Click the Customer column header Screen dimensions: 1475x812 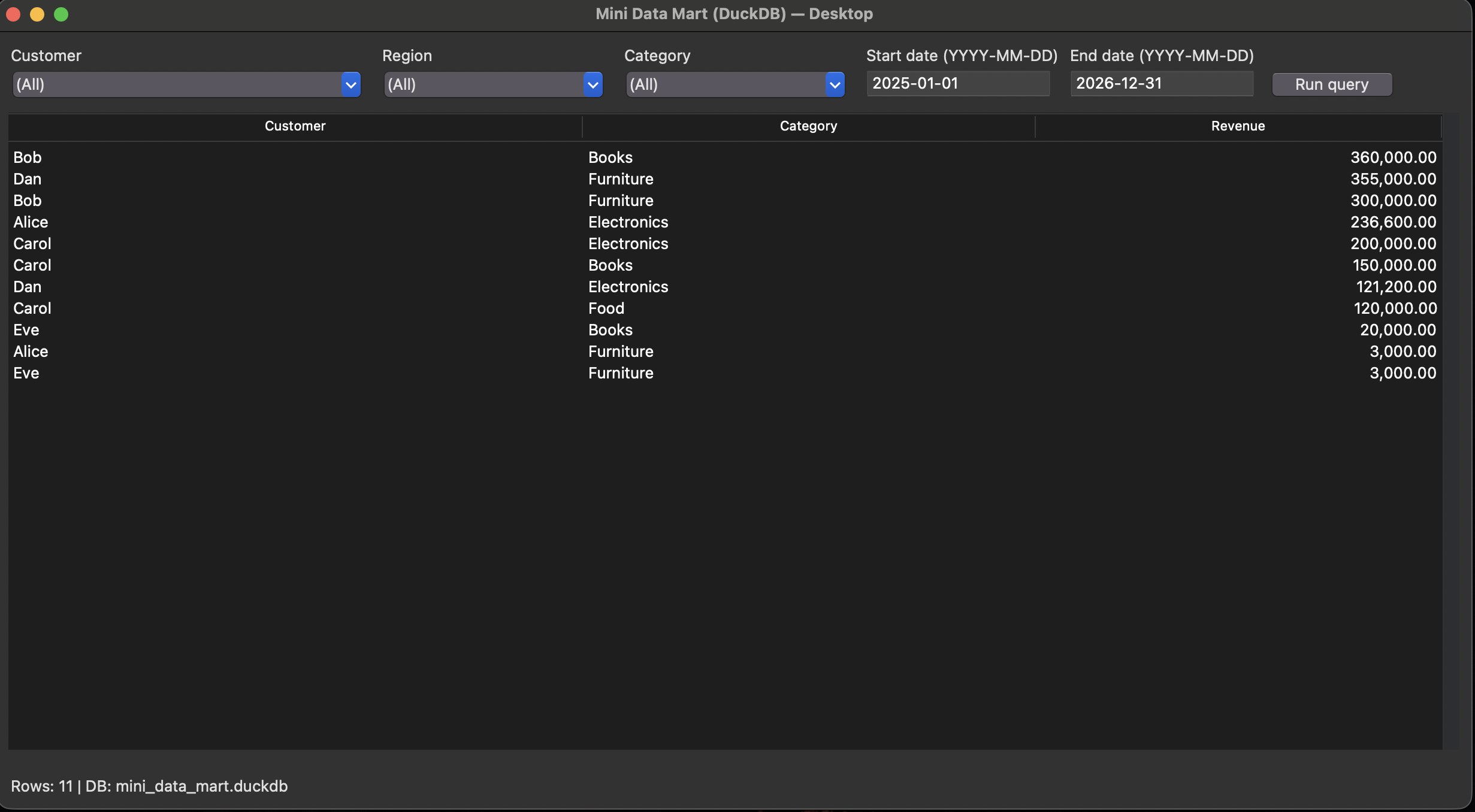pyautogui.click(x=295, y=126)
